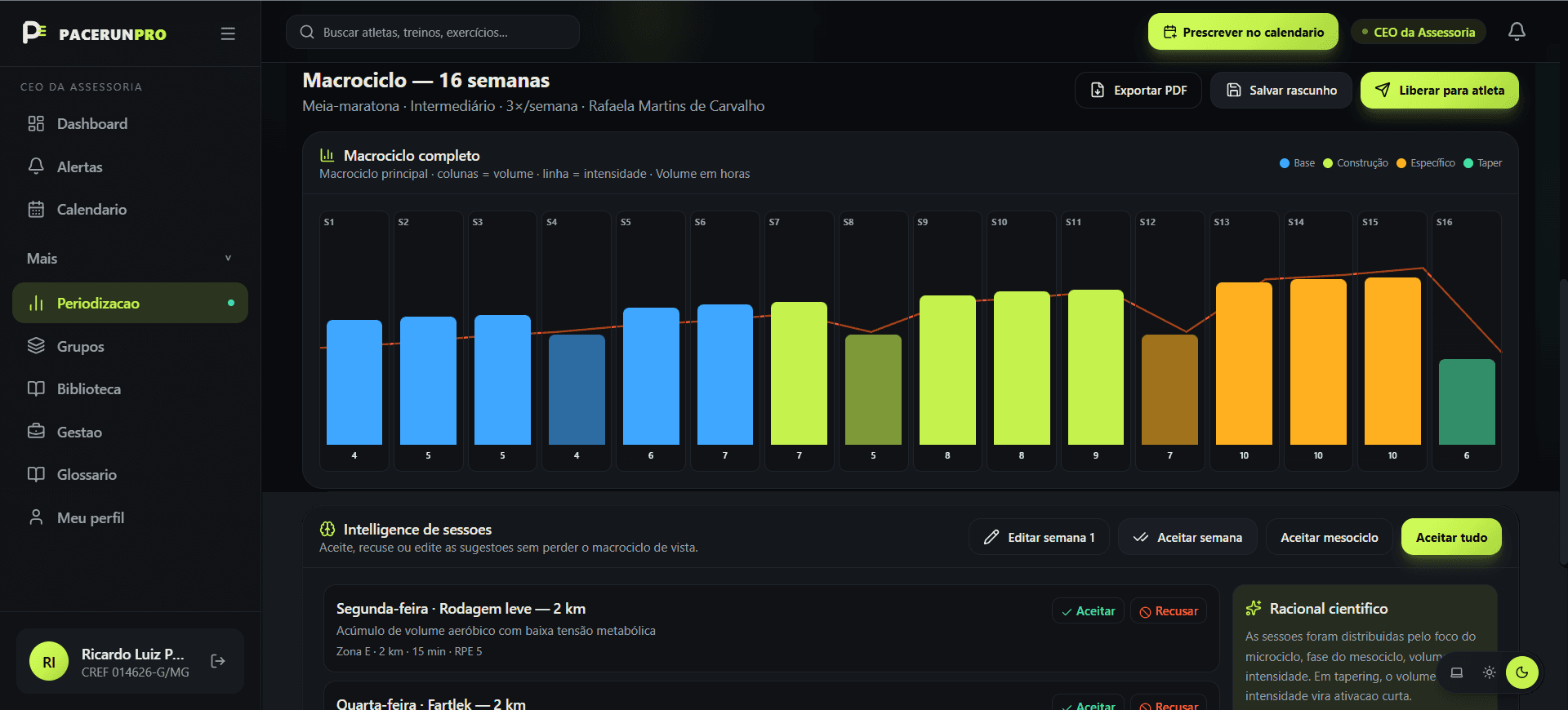Select the S16 taper week bar
Screen dimensions: 1568x710
pyautogui.click(x=1467, y=402)
